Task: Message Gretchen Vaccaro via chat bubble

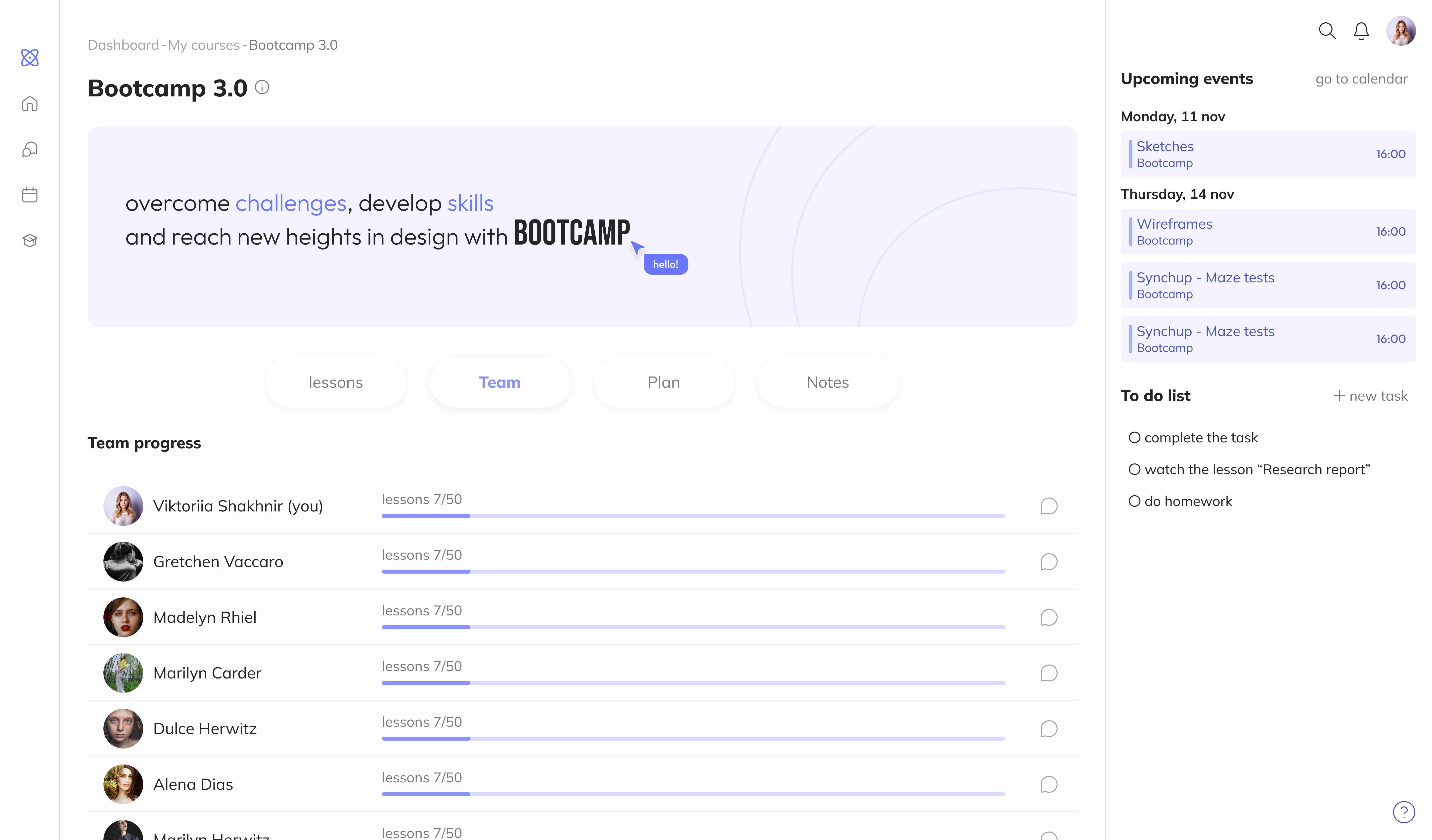Action: pyautogui.click(x=1048, y=562)
